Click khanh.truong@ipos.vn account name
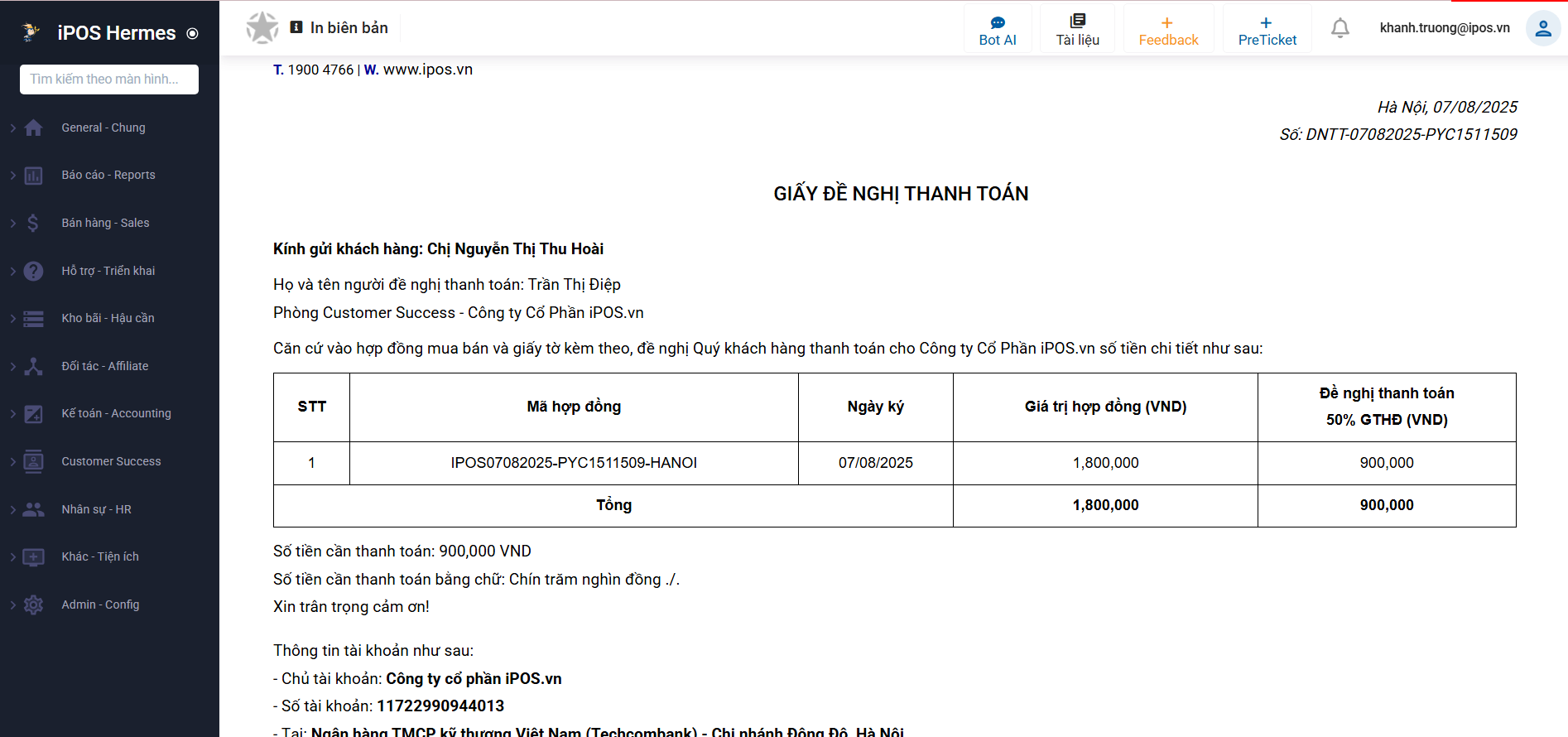Image resolution: width=1568 pixels, height=737 pixels. (1445, 28)
